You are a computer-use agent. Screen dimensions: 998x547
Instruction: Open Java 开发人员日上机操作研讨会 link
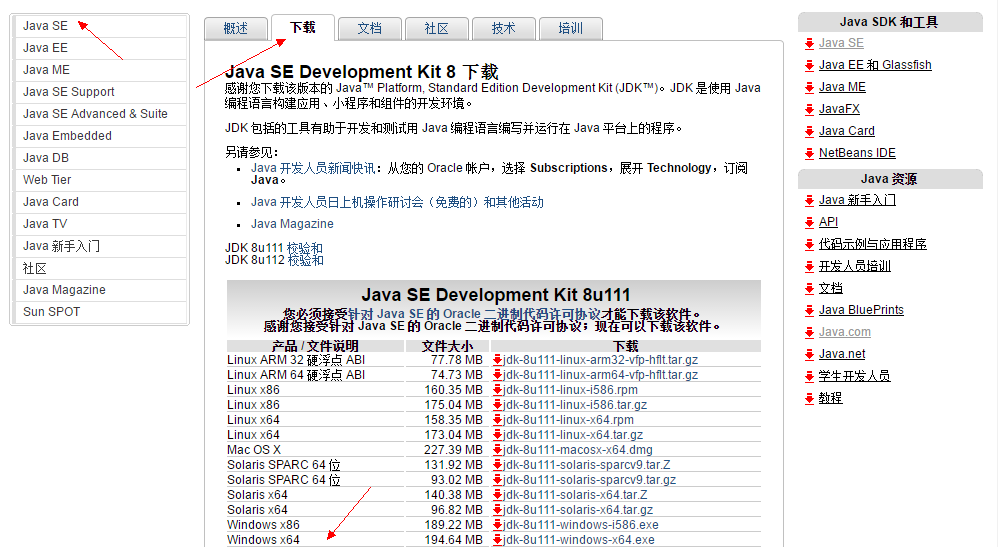(397, 202)
